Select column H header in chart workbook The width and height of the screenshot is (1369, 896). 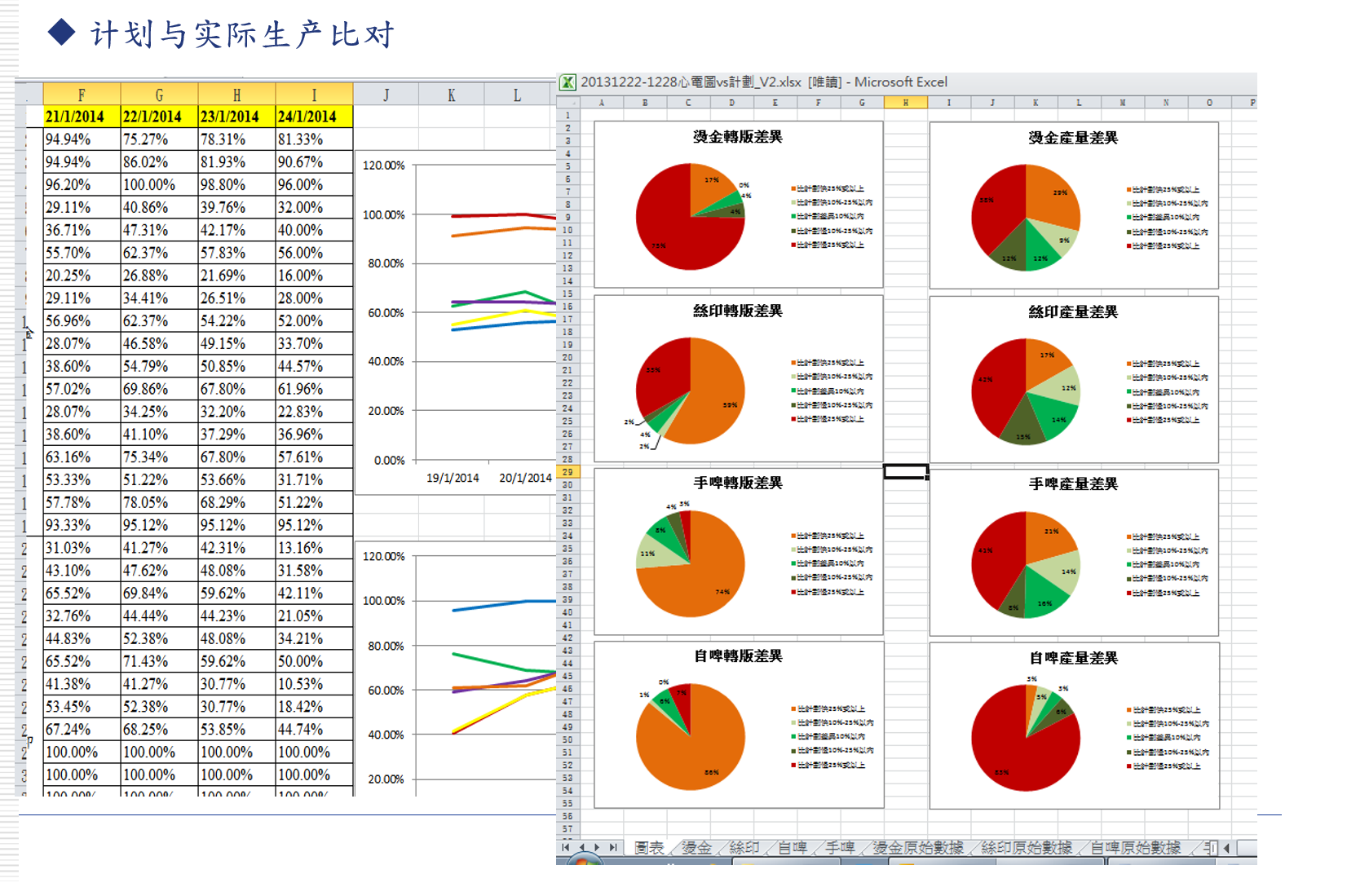click(905, 103)
